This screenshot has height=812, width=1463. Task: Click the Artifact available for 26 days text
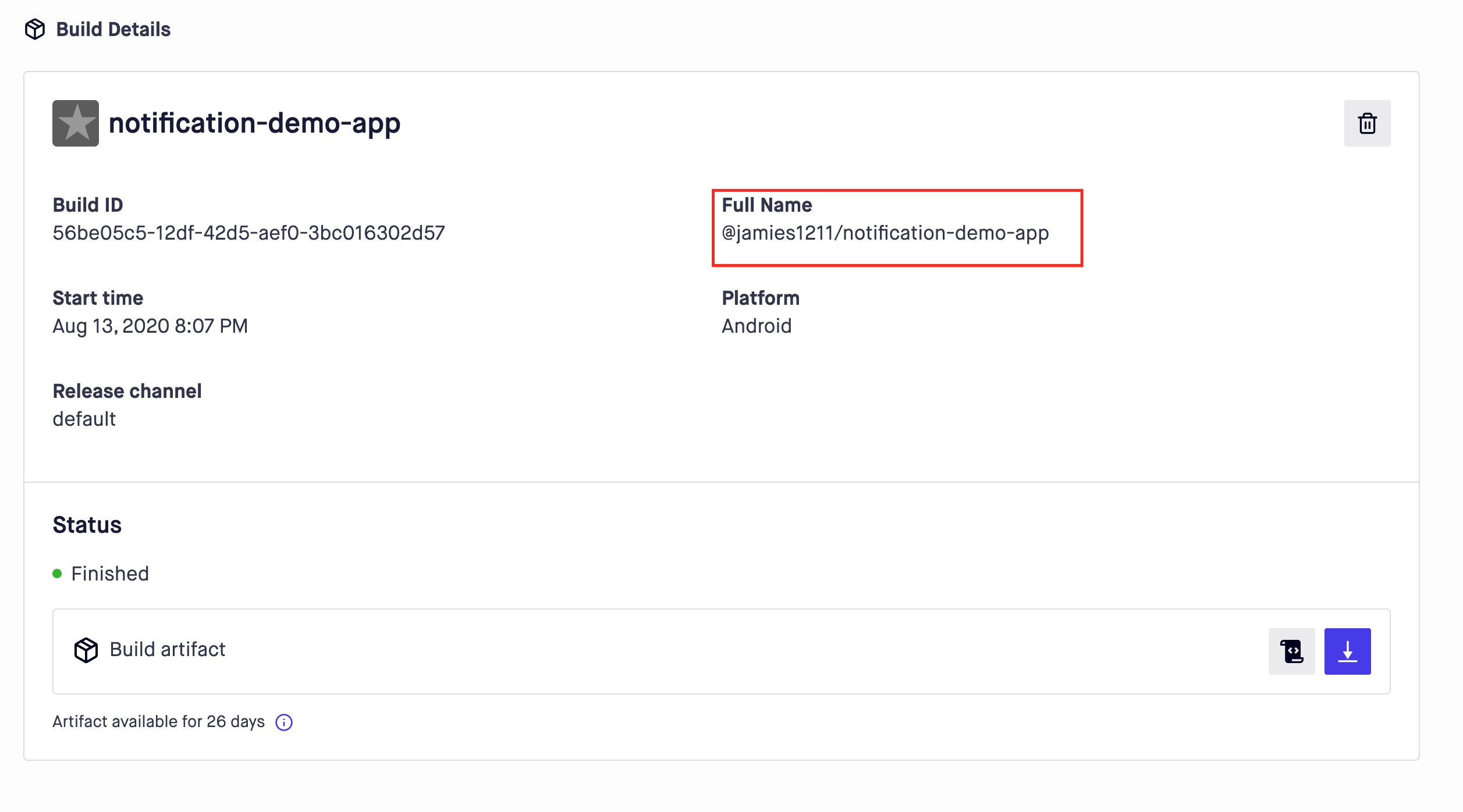pyautogui.click(x=158, y=721)
